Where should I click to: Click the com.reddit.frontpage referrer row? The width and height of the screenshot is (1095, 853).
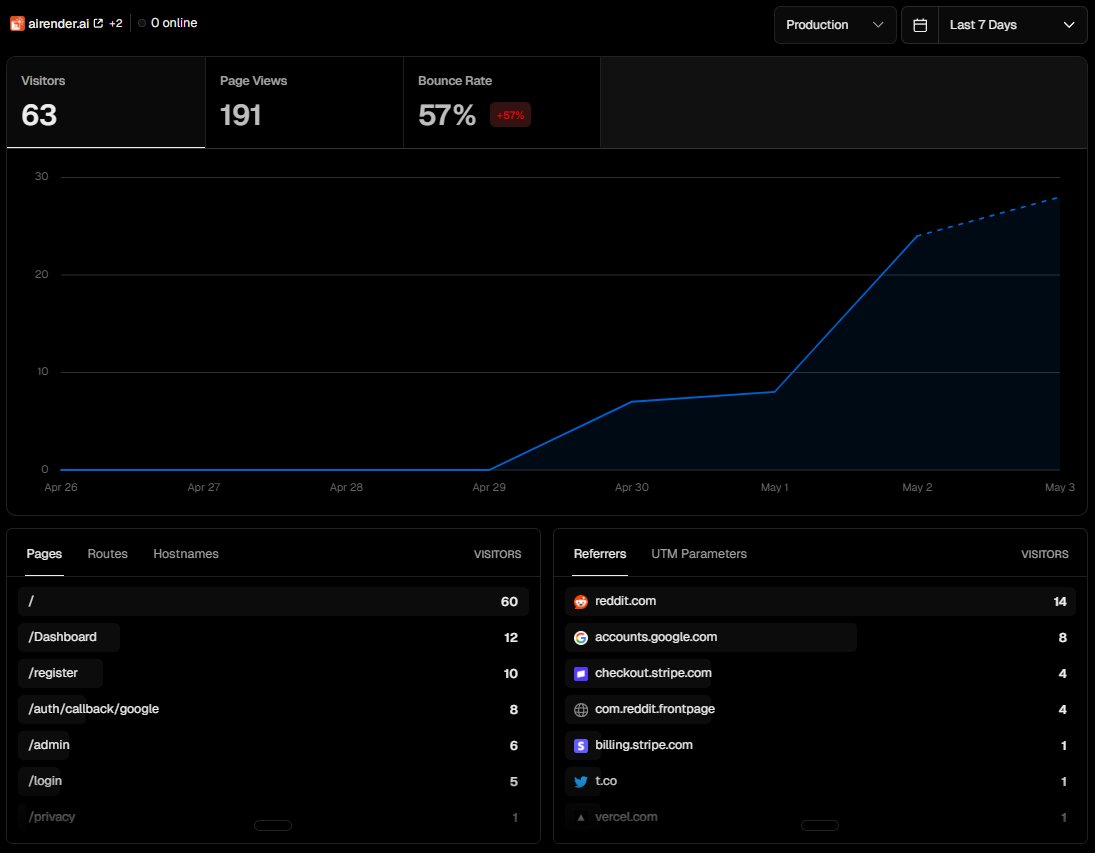tap(820, 709)
